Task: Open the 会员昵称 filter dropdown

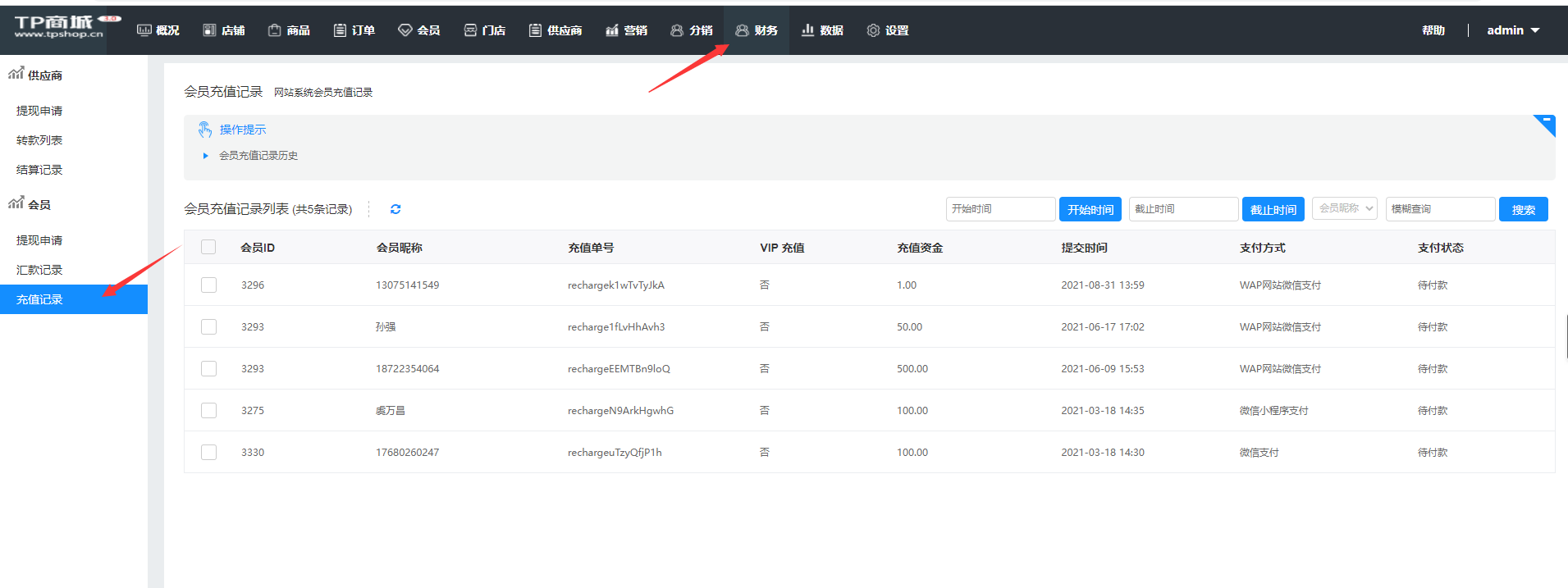Action: pos(1344,208)
